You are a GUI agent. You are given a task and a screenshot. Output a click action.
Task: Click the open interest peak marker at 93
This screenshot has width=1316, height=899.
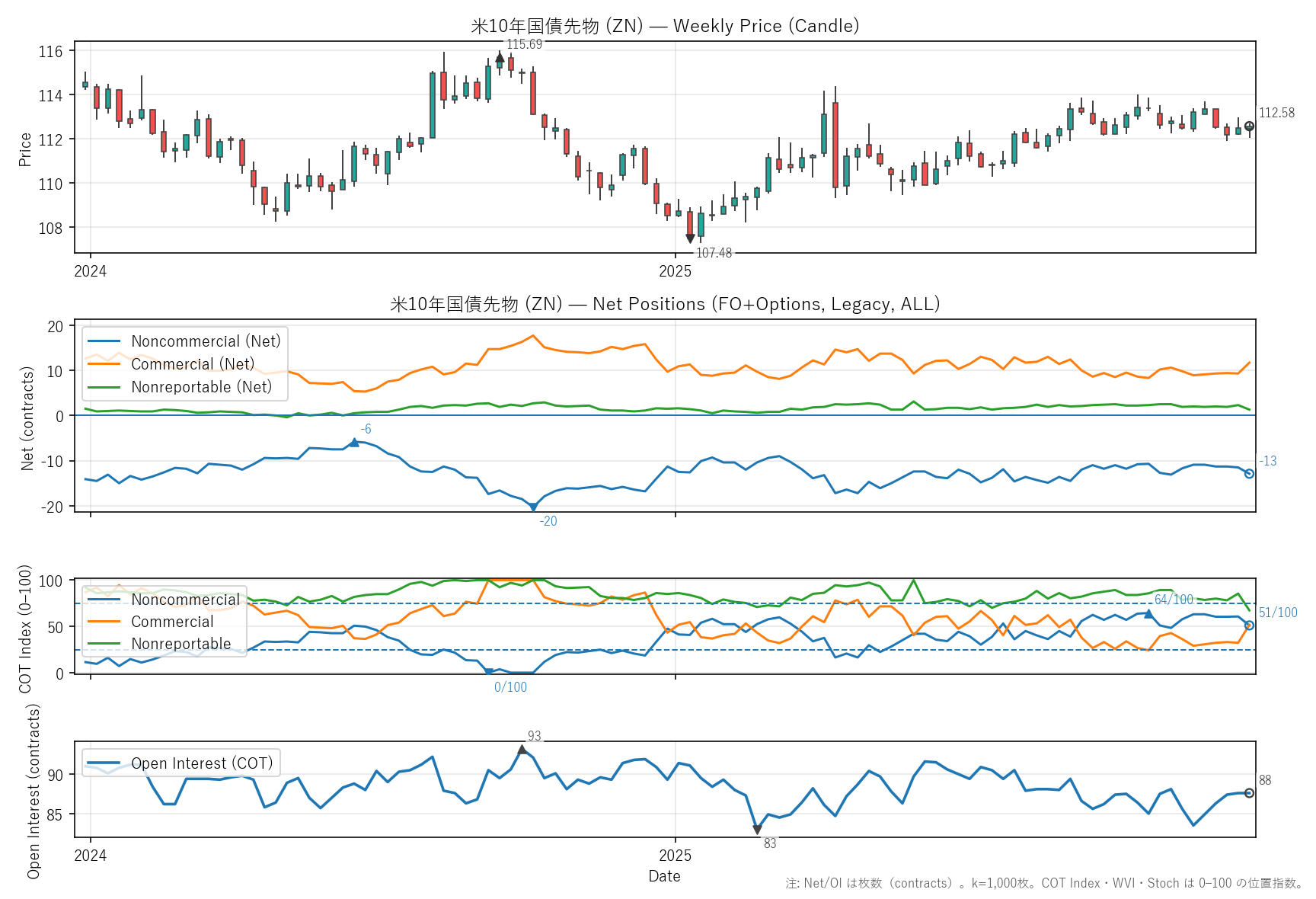pos(522,750)
